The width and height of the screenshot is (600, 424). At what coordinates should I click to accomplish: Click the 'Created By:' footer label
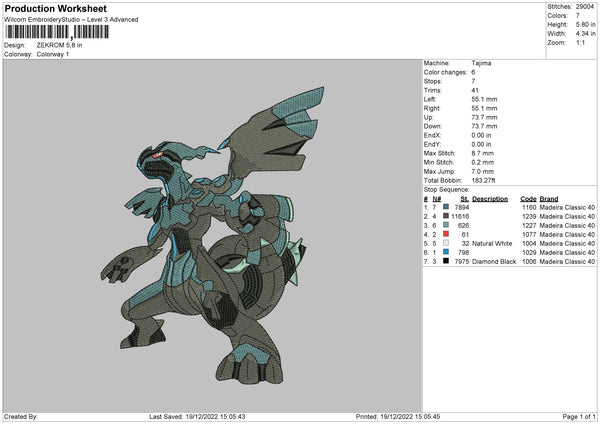[21, 416]
